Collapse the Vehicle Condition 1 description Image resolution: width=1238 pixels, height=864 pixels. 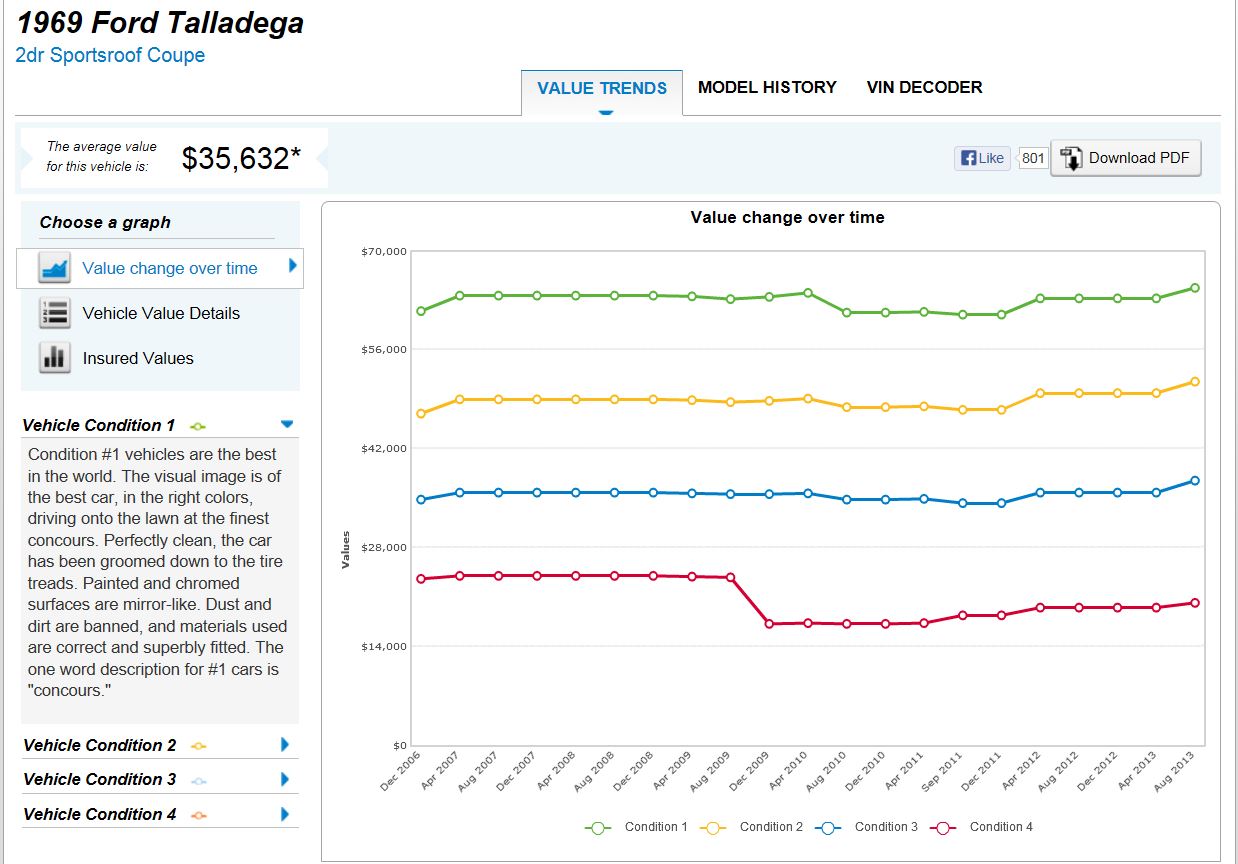[288, 424]
